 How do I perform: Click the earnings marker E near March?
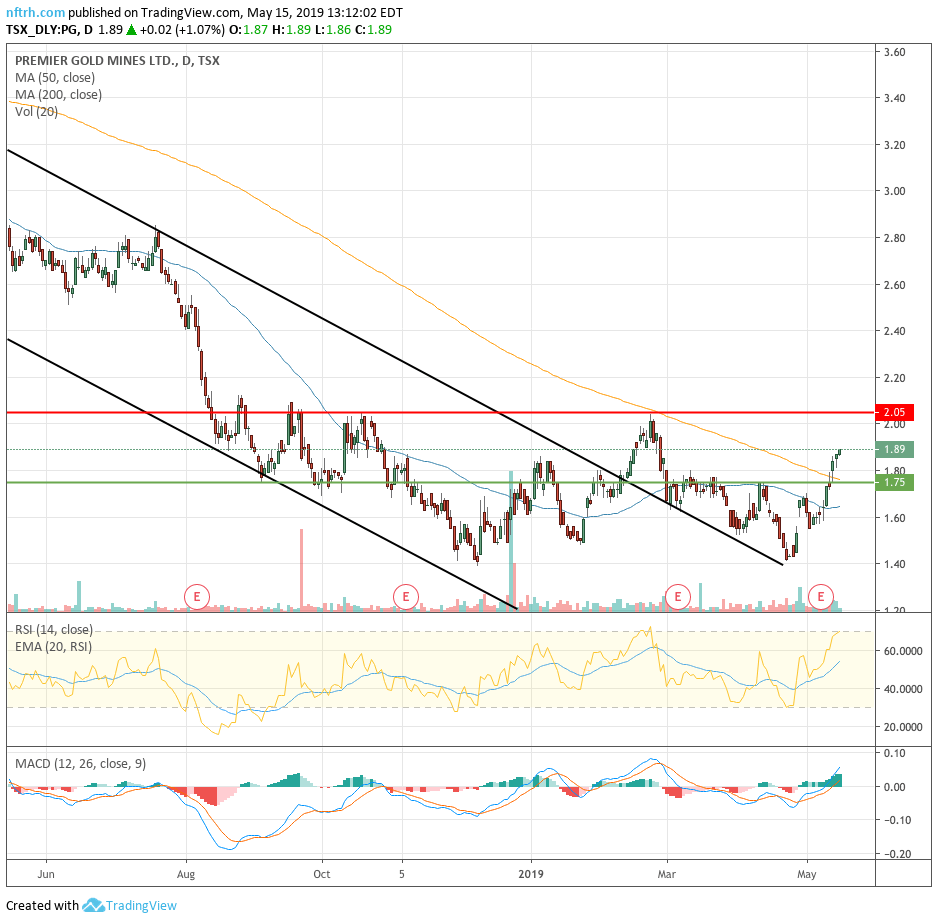pos(678,596)
